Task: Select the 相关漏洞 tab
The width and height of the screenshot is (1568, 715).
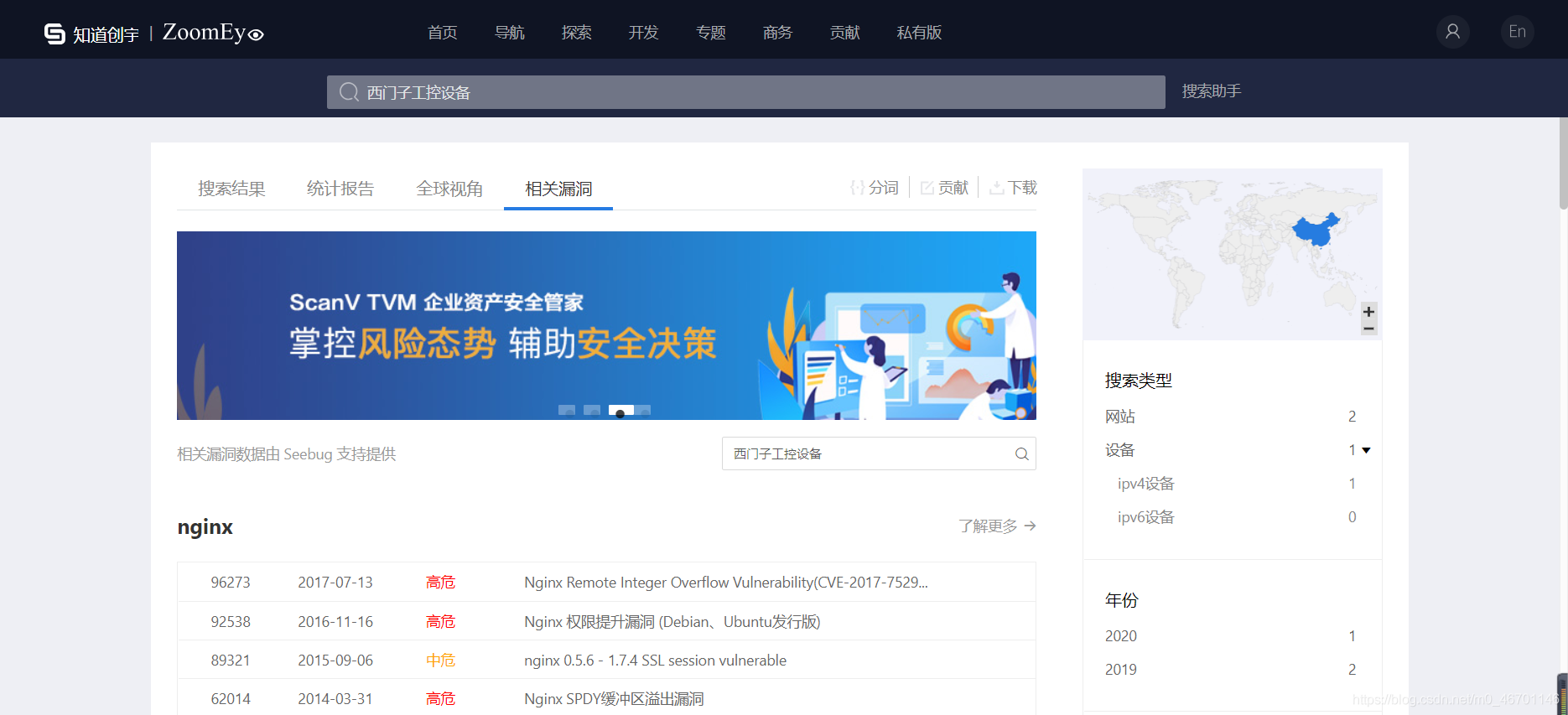Action: [x=558, y=189]
